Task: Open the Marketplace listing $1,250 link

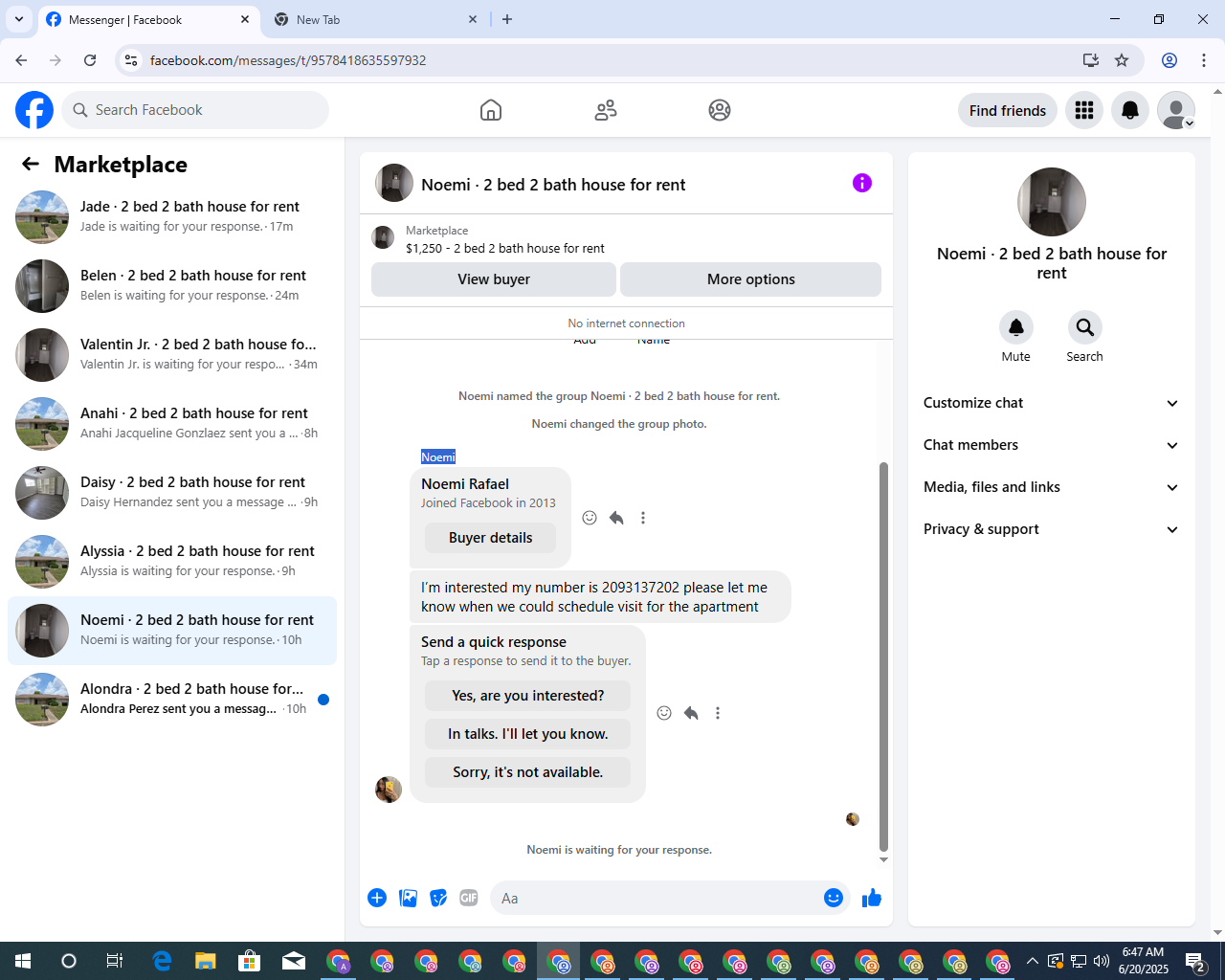Action: point(505,248)
